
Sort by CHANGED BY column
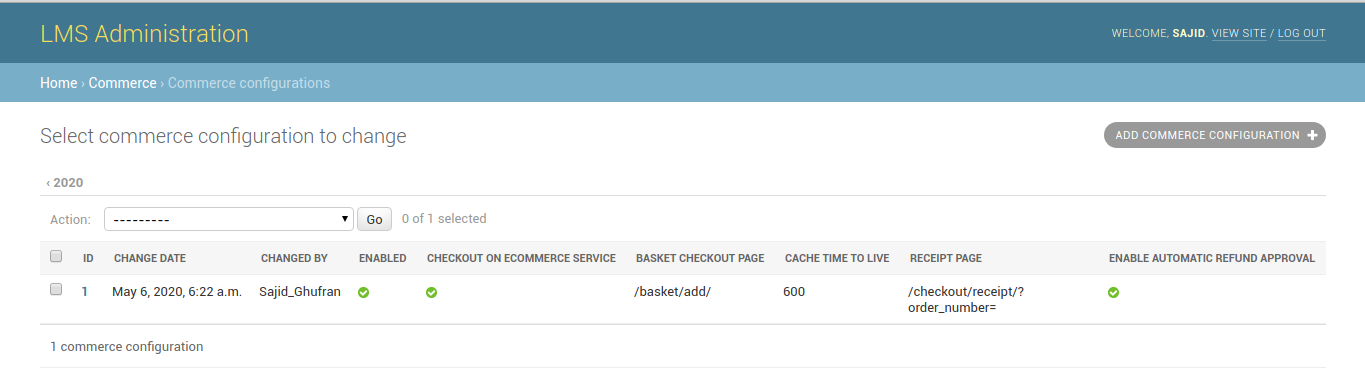294,258
